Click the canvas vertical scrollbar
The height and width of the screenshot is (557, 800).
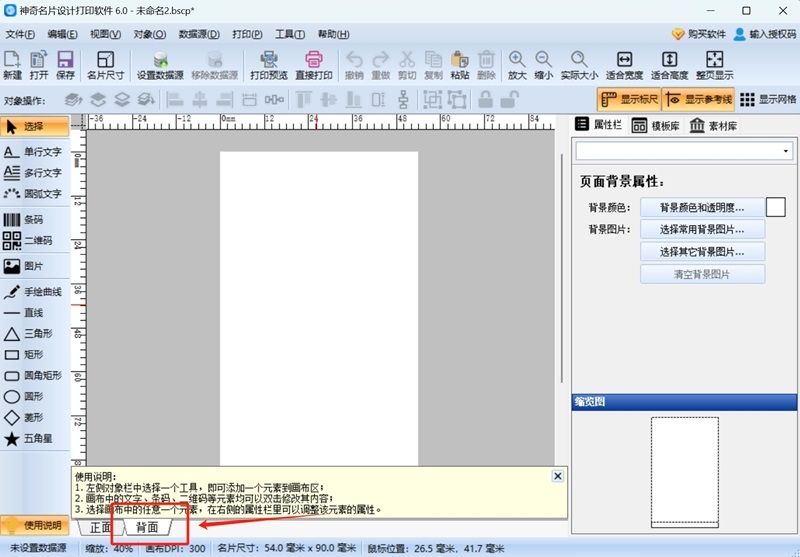click(562, 268)
